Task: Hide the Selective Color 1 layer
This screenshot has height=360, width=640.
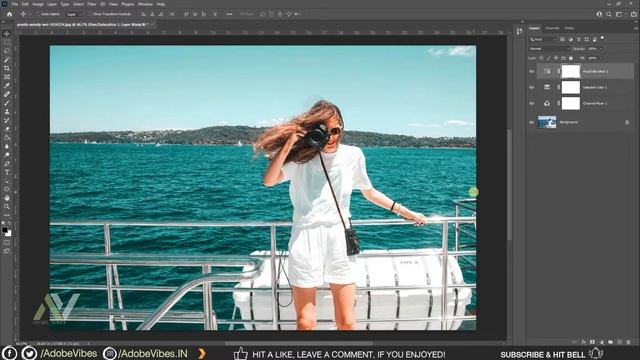Action: click(x=531, y=87)
